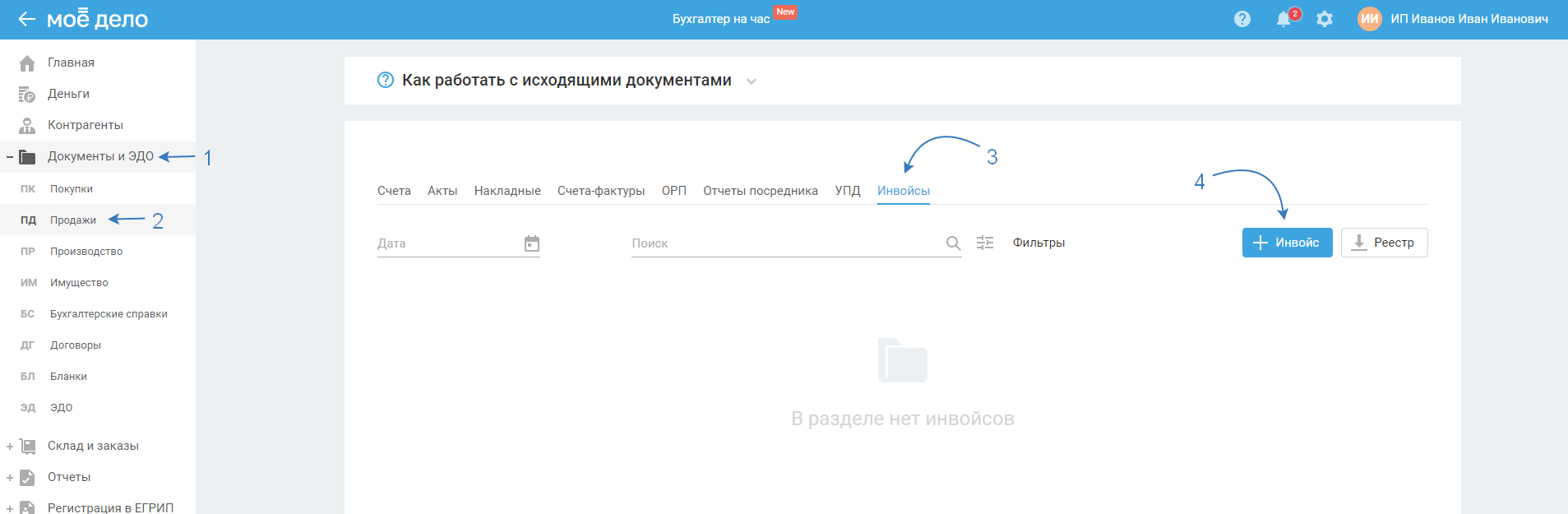Click the ИИ user avatar
This screenshot has width=1568, height=514.
tap(1370, 19)
